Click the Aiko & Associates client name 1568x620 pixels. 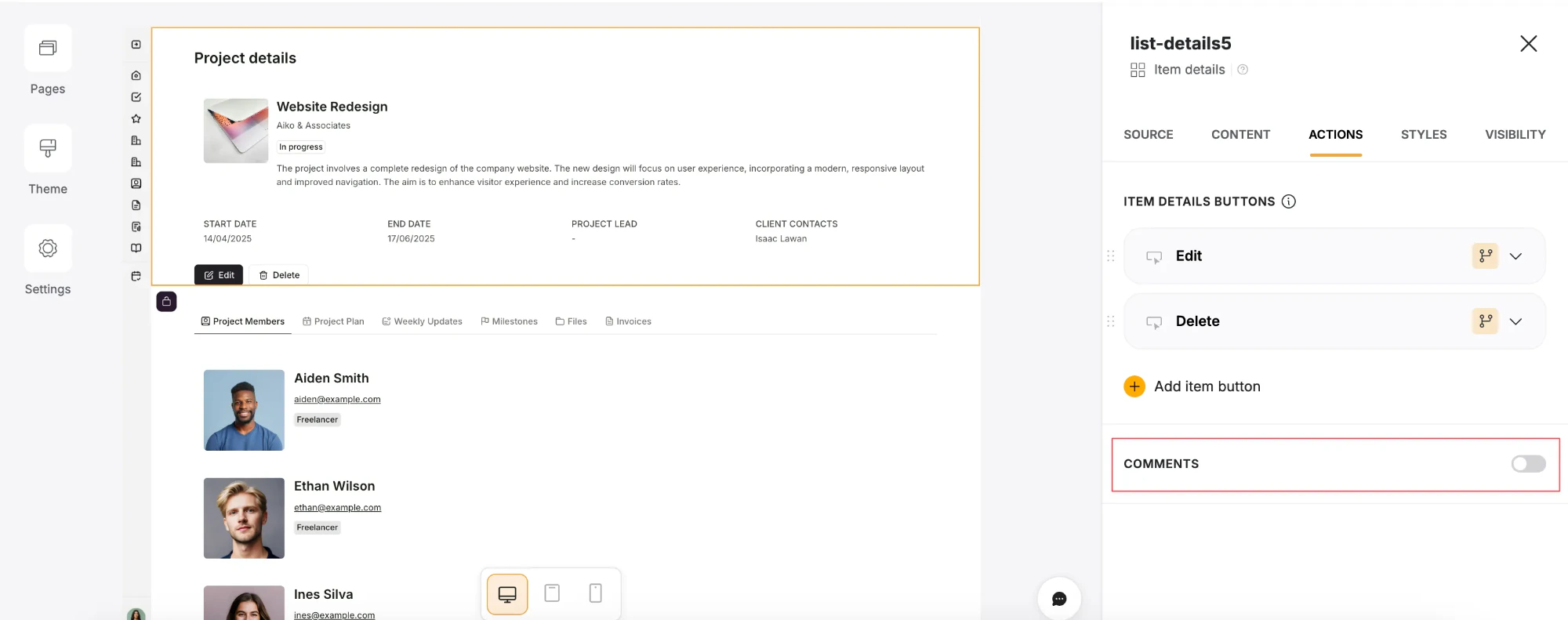(314, 125)
